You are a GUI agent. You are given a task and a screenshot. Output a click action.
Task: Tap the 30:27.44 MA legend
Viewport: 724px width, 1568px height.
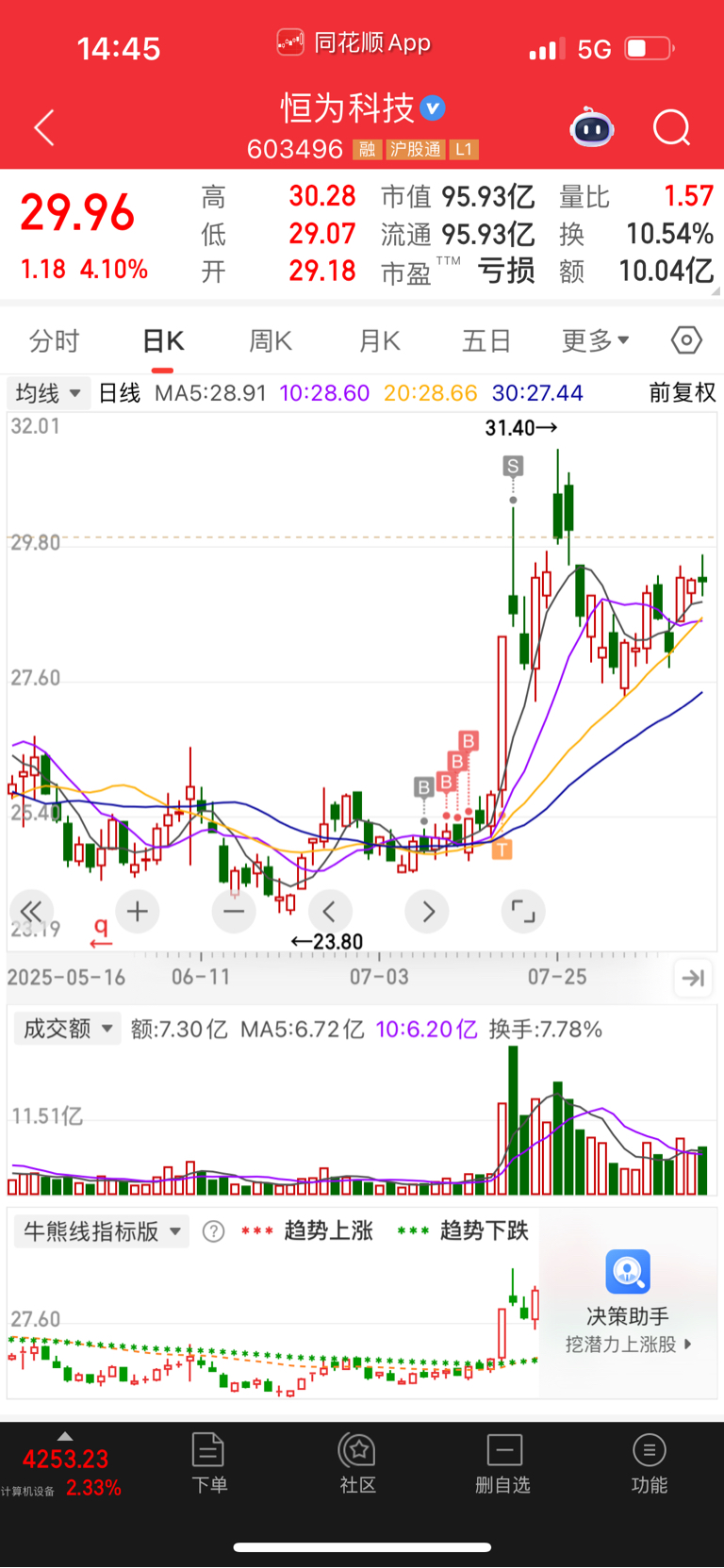coord(537,393)
